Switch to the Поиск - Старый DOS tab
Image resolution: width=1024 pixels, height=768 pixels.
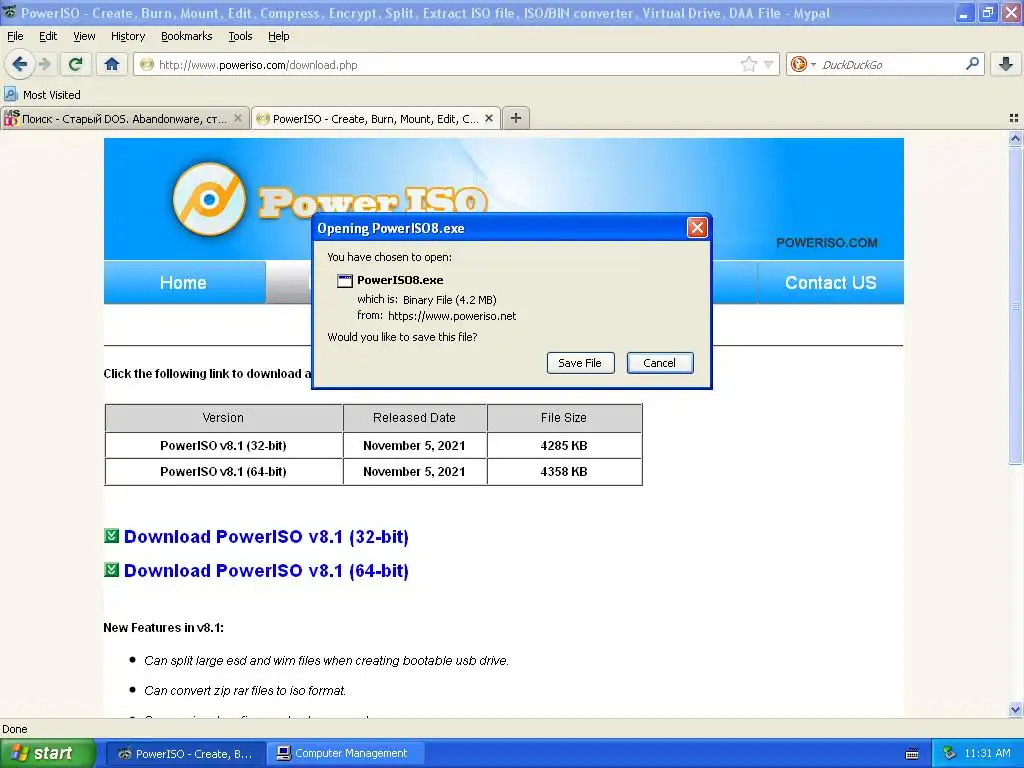(x=124, y=118)
